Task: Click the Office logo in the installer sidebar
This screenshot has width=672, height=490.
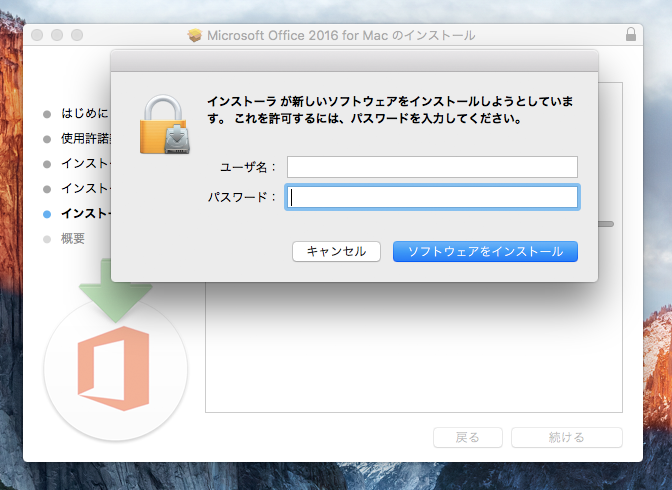Action: pos(114,368)
